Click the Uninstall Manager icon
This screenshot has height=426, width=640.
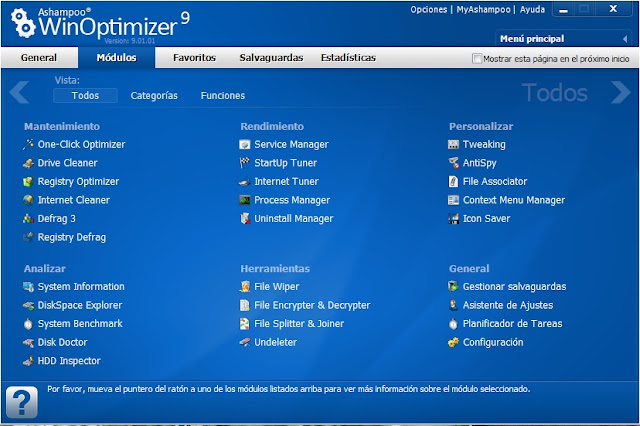click(x=244, y=218)
